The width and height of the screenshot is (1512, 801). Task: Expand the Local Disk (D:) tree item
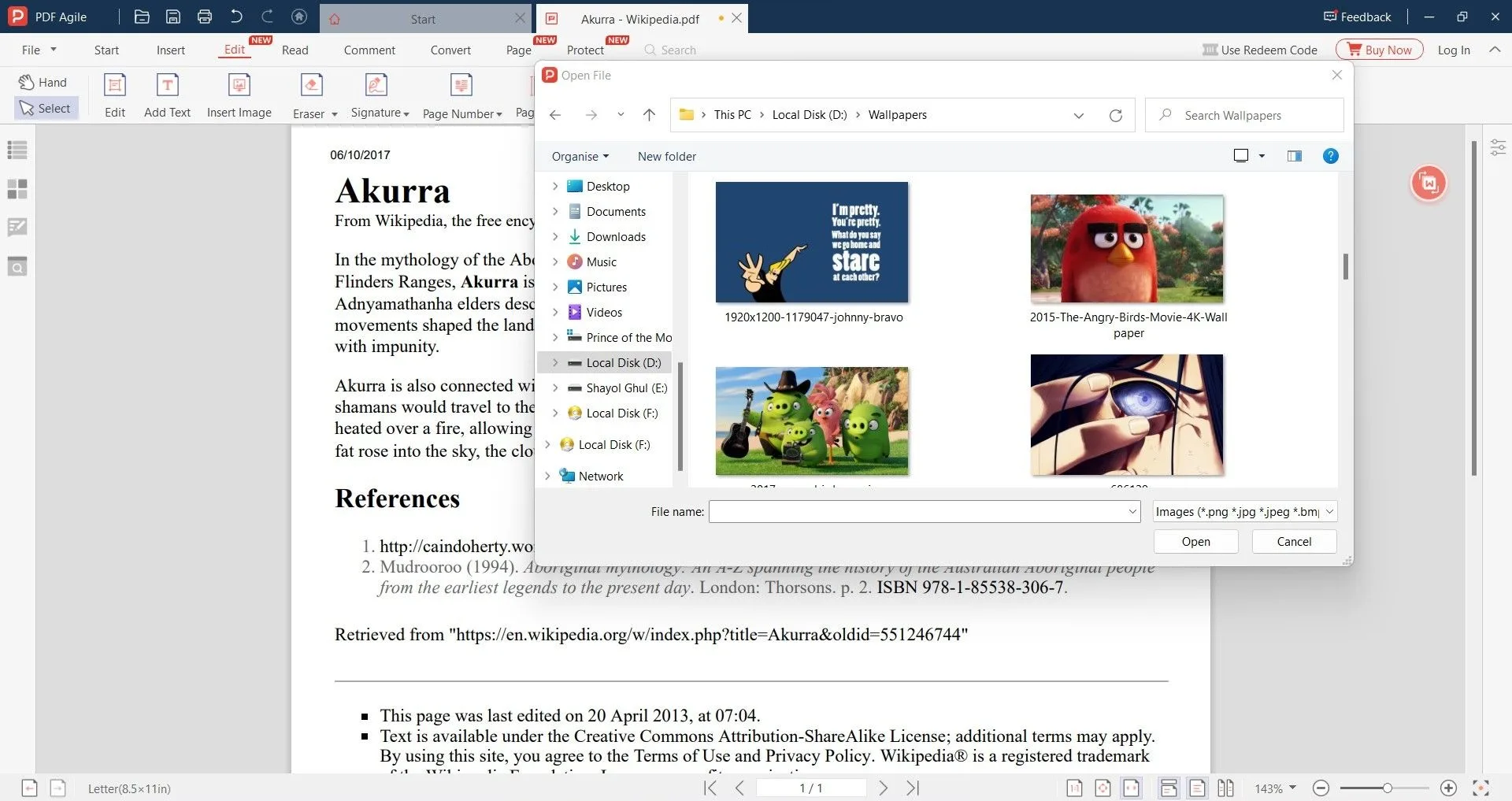[557, 362]
